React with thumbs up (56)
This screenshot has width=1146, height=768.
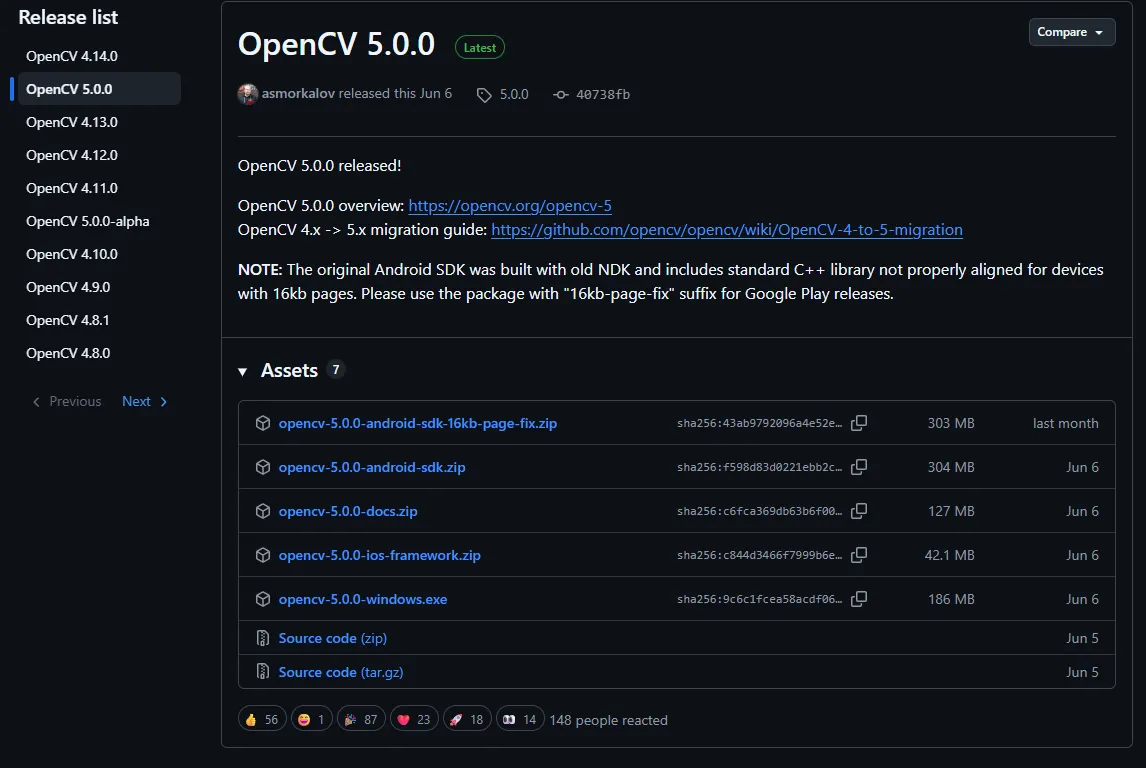[262, 719]
